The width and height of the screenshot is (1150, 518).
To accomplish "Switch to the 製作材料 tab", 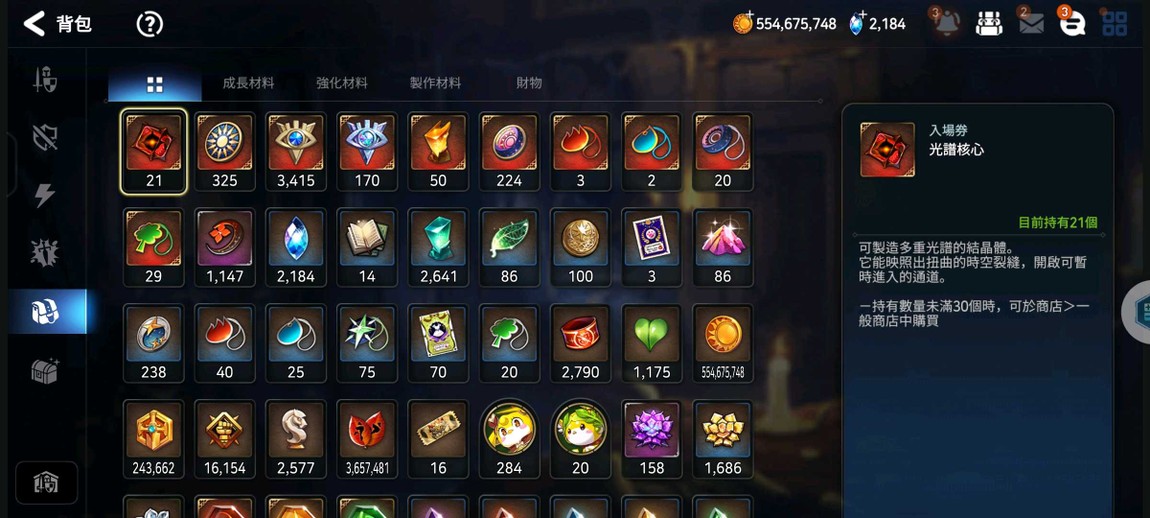I will 435,83.
